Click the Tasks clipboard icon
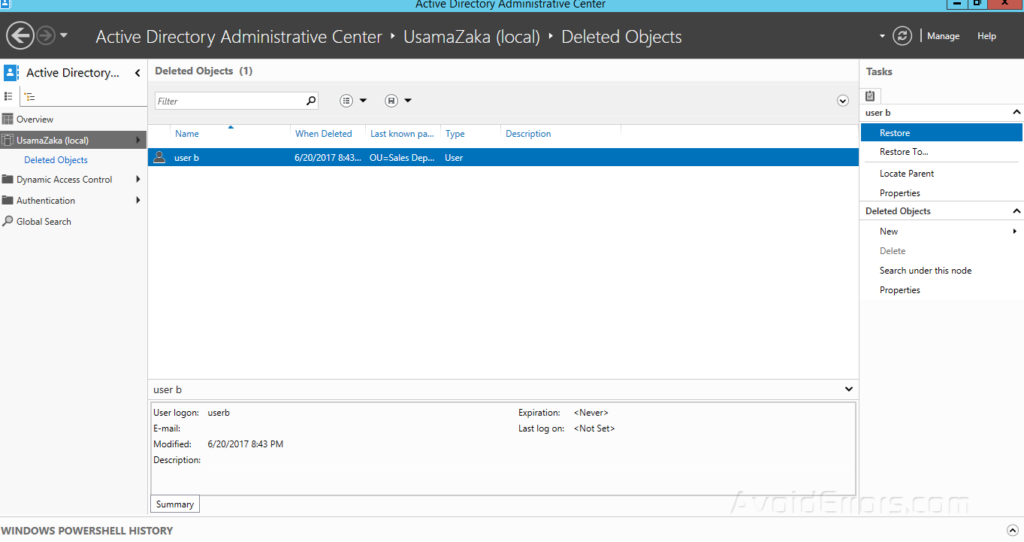This screenshot has width=1024, height=542. point(870,96)
